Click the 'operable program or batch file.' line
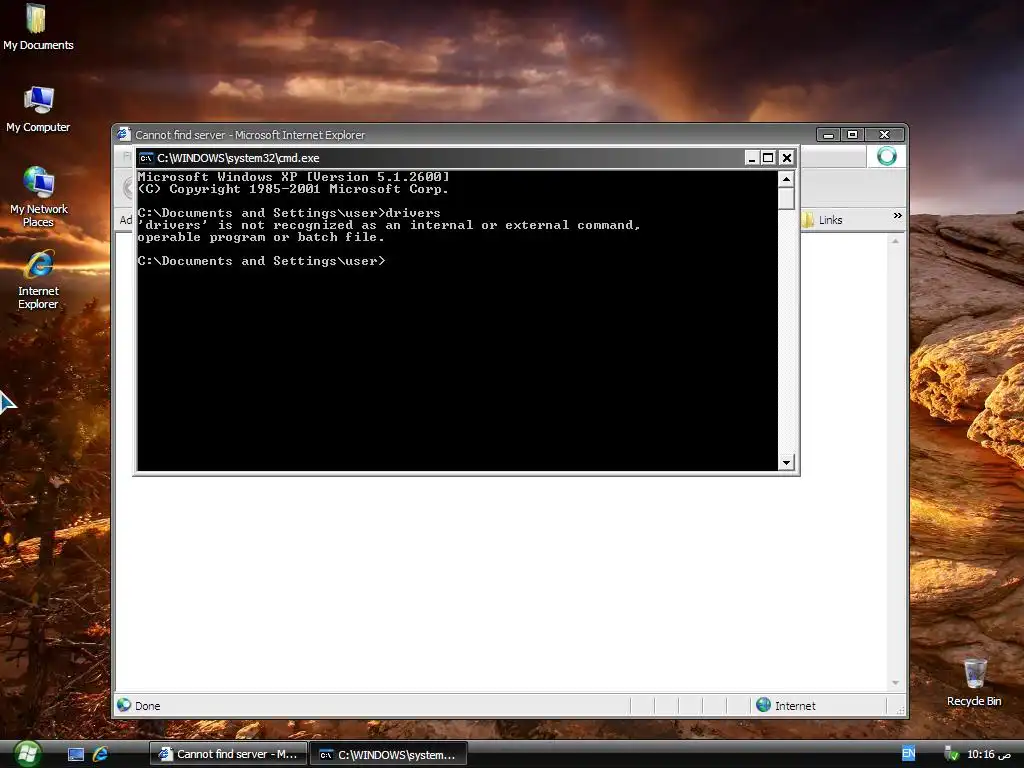1024x768 pixels. 261,237
